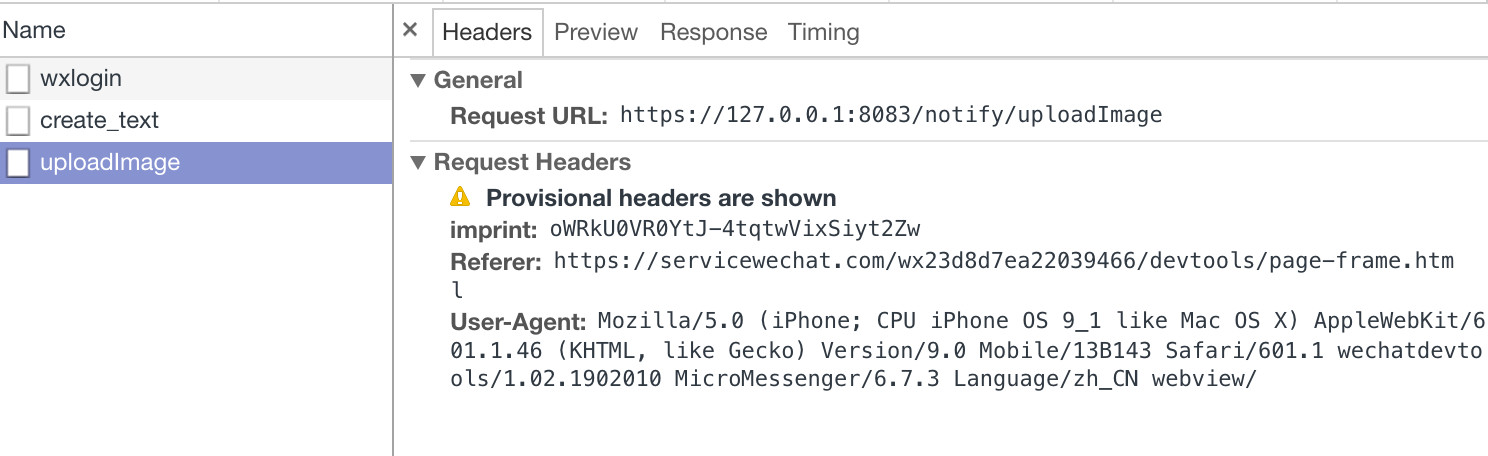Click the wxlogin file icon
Viewport: 1488px width, 456px height.
18,79
